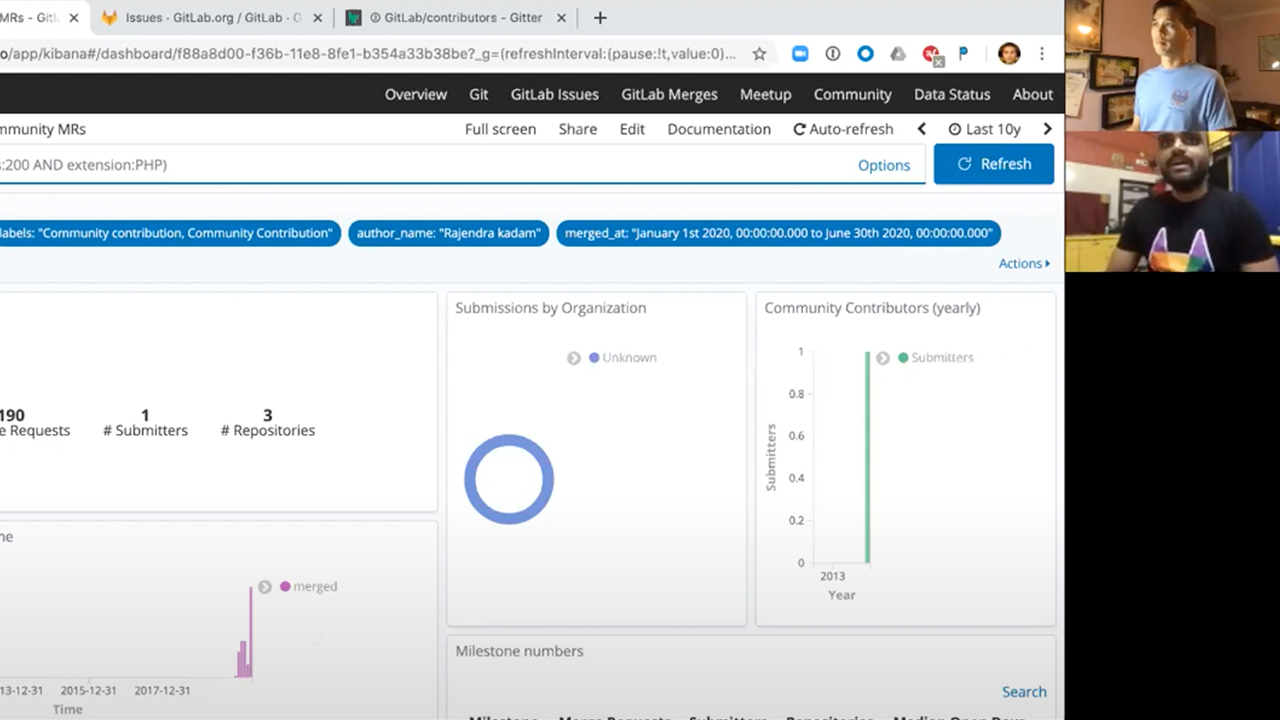Open query Options
Screen dimensions: 1280x720
tap(884, 165)
